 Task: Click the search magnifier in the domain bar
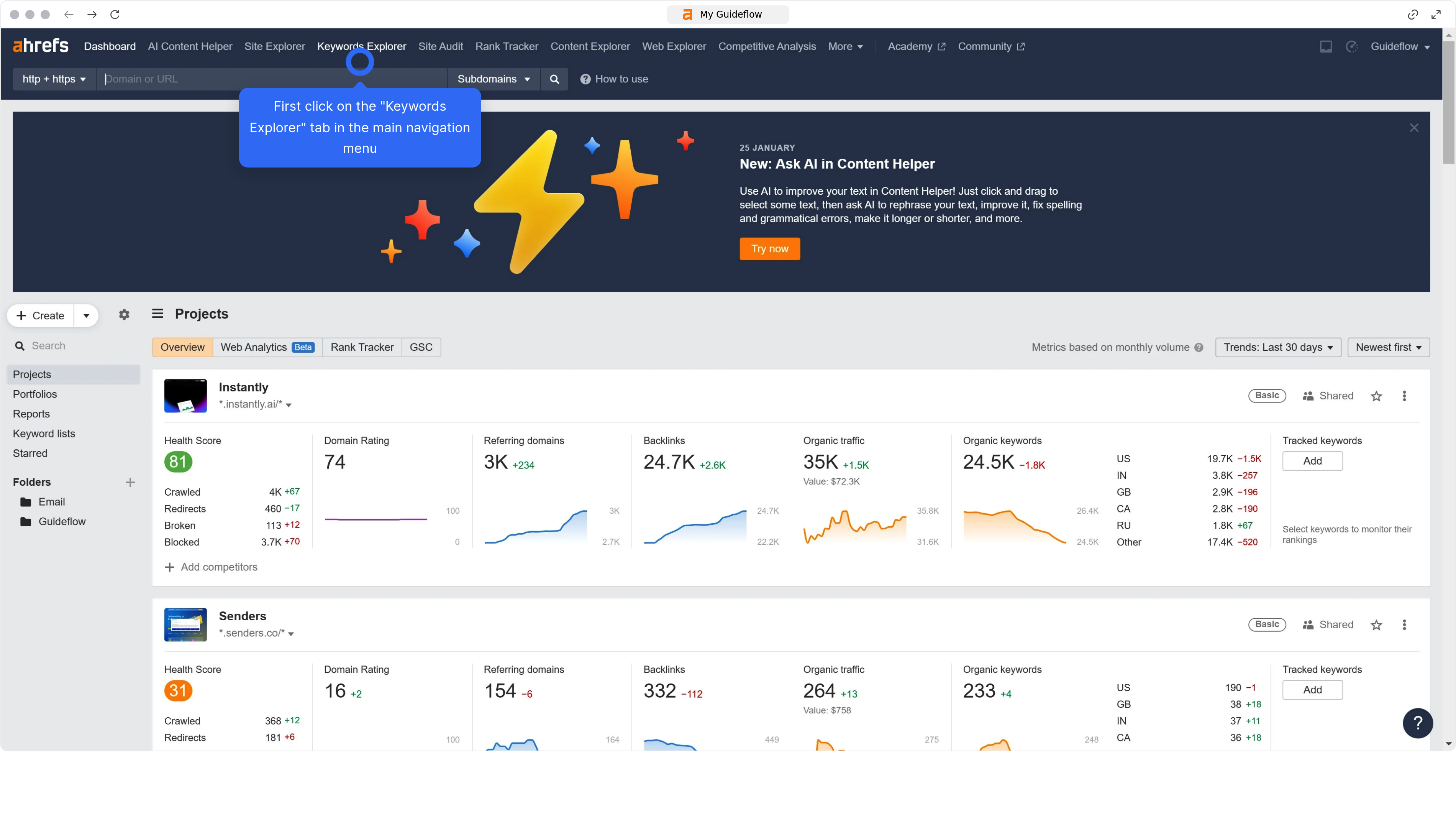pos(554,79)
